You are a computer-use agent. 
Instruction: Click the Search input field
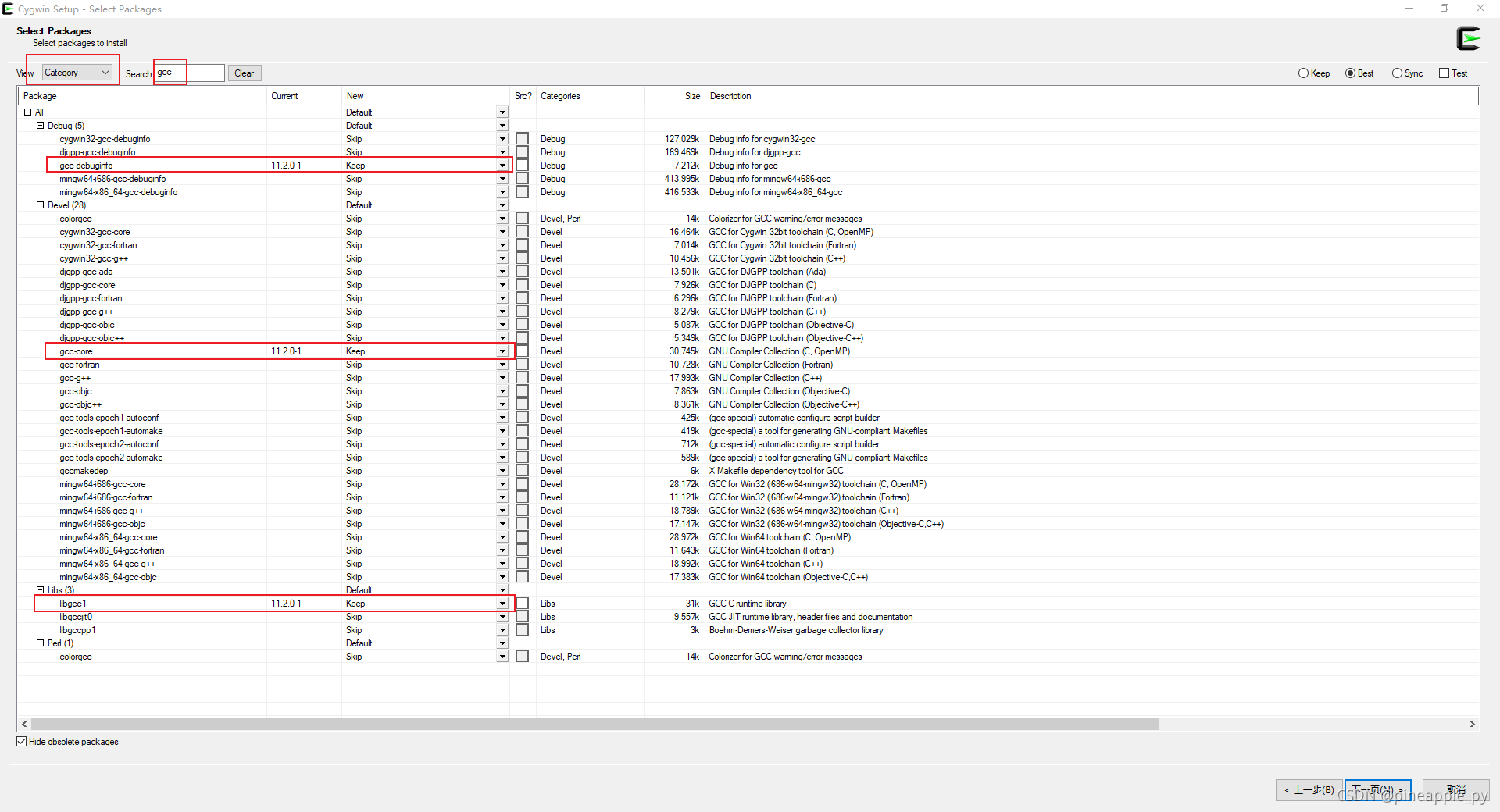(190, 73)
